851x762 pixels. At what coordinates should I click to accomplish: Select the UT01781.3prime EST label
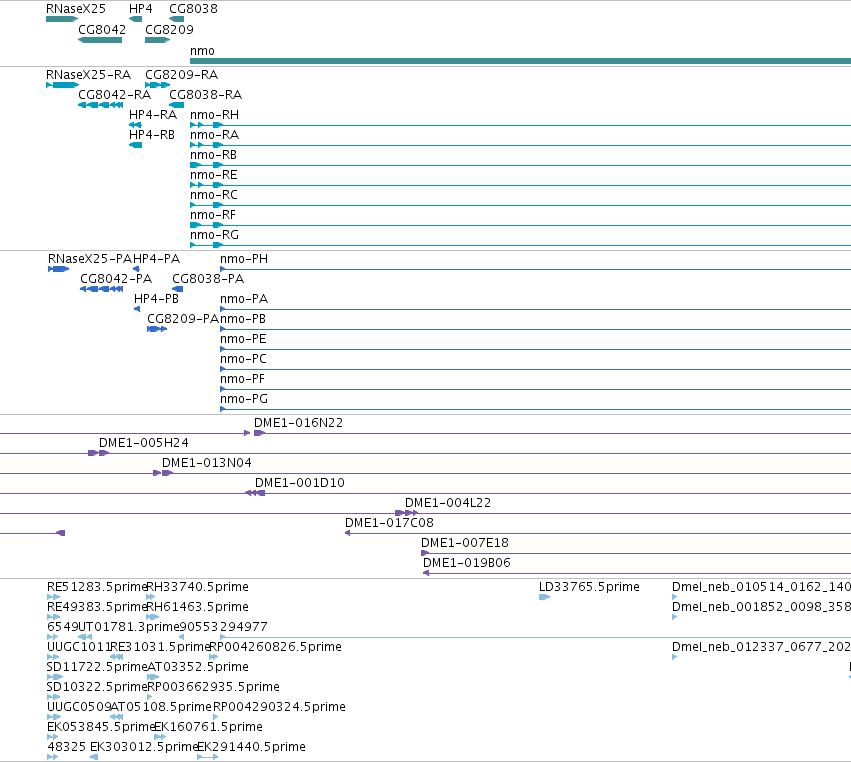tap(129, 627)
